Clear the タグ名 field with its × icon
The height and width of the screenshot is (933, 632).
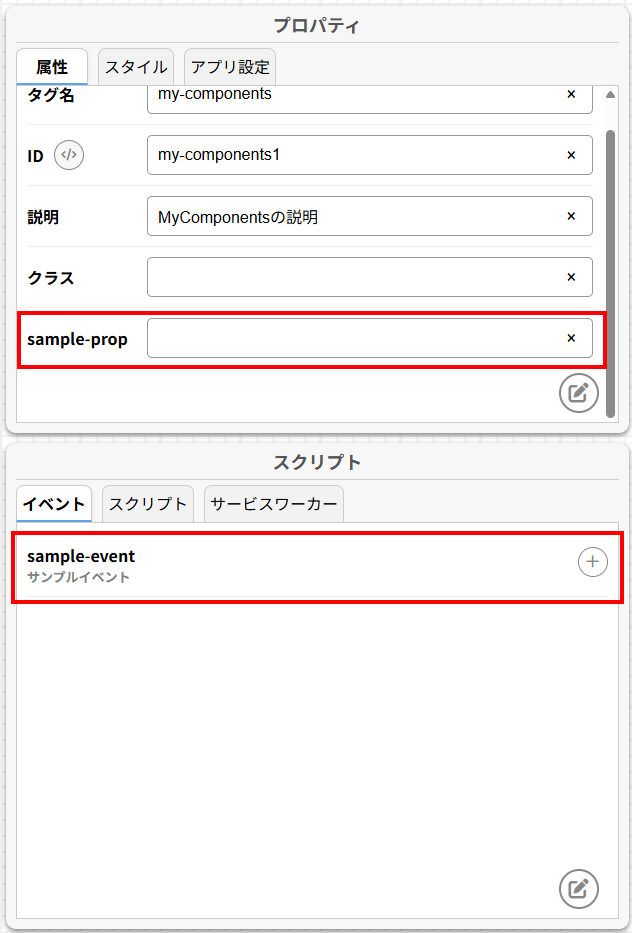pyautogui.click(x=571, y=94)
